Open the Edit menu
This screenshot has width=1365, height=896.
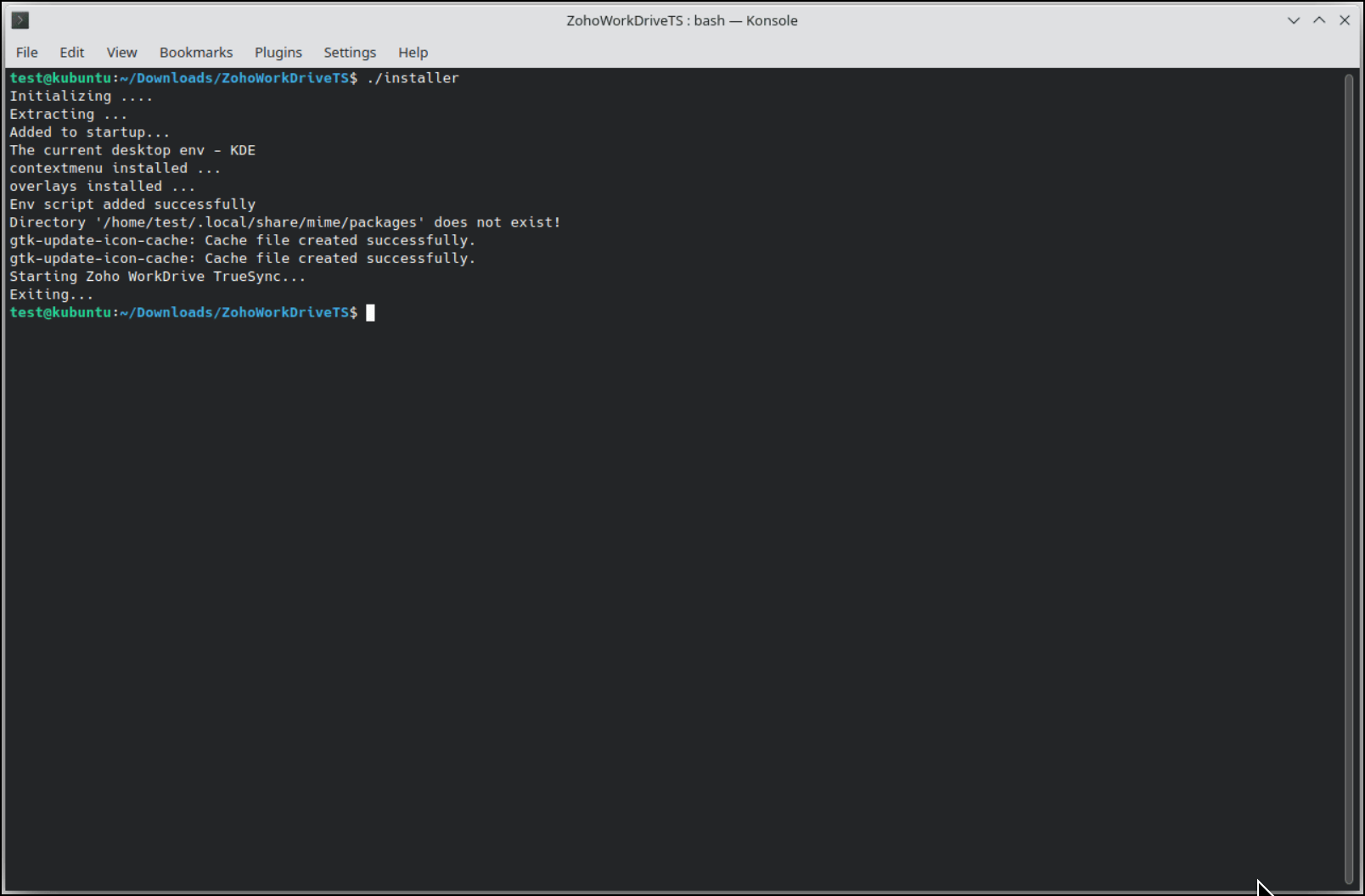tap(72, 53)
